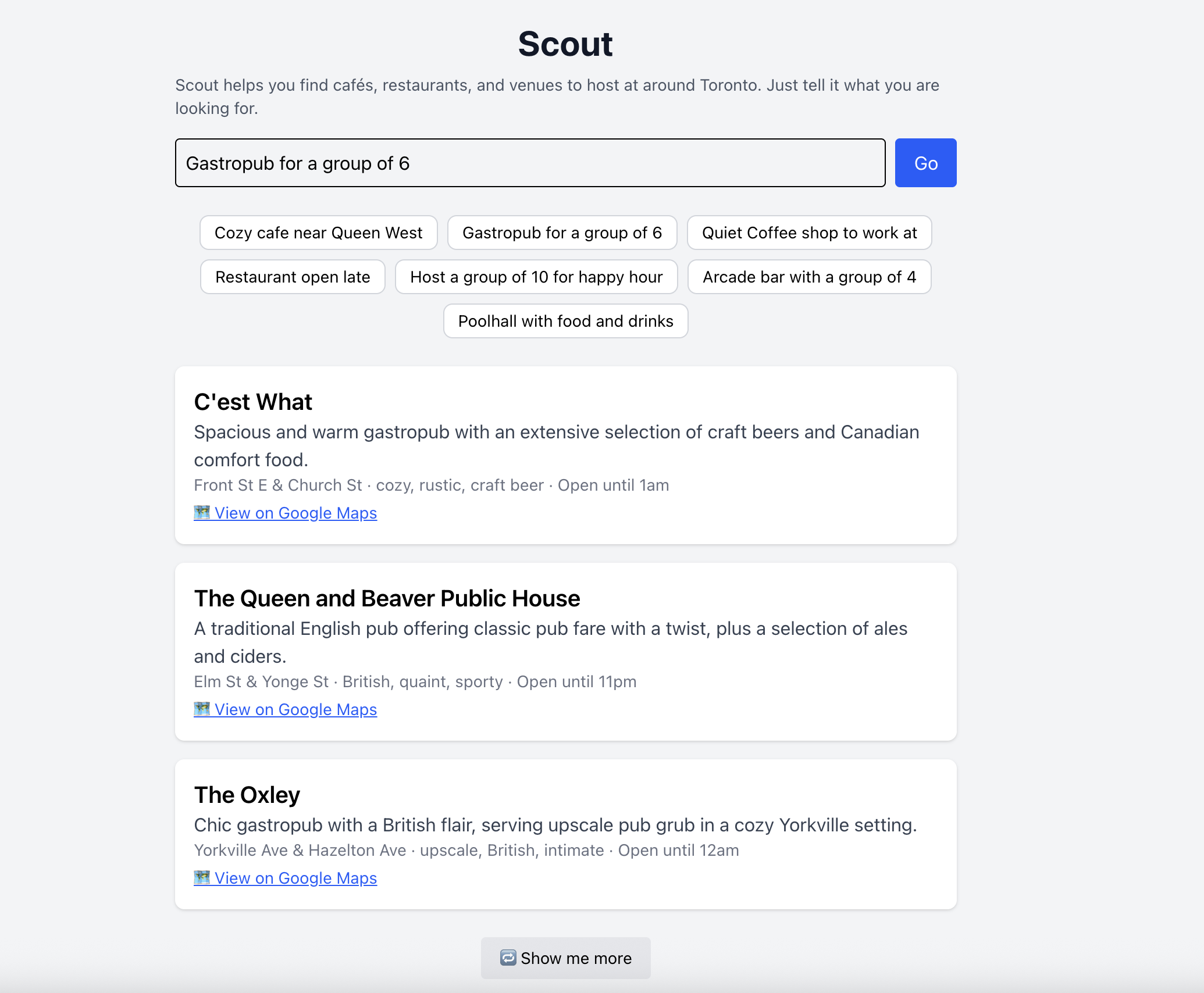Select 'Poolhall with food and drinks'
1204x993 pixels.
565,320
